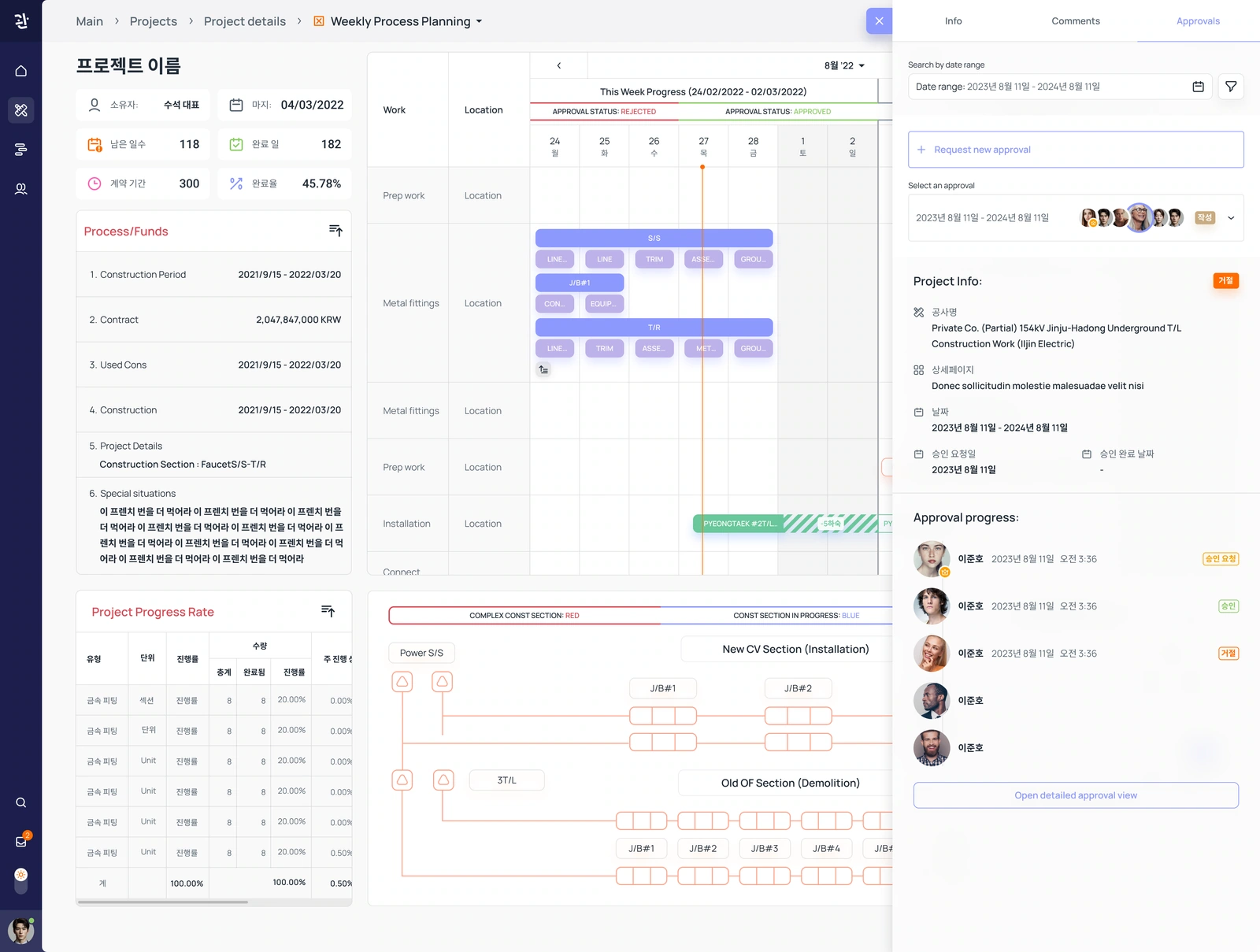Click the date range input field
The image size is (1260, 952).
[1059, 87]
